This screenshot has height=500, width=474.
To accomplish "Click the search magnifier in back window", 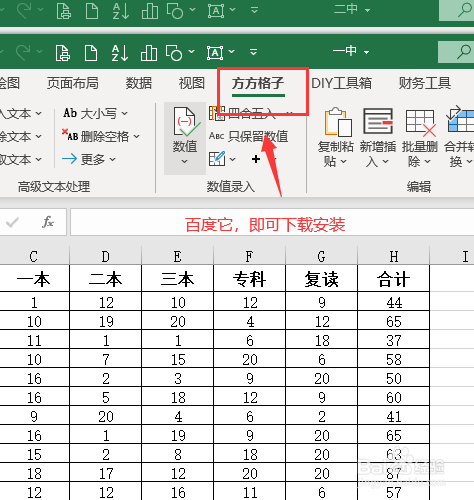I will pos(464,10).
